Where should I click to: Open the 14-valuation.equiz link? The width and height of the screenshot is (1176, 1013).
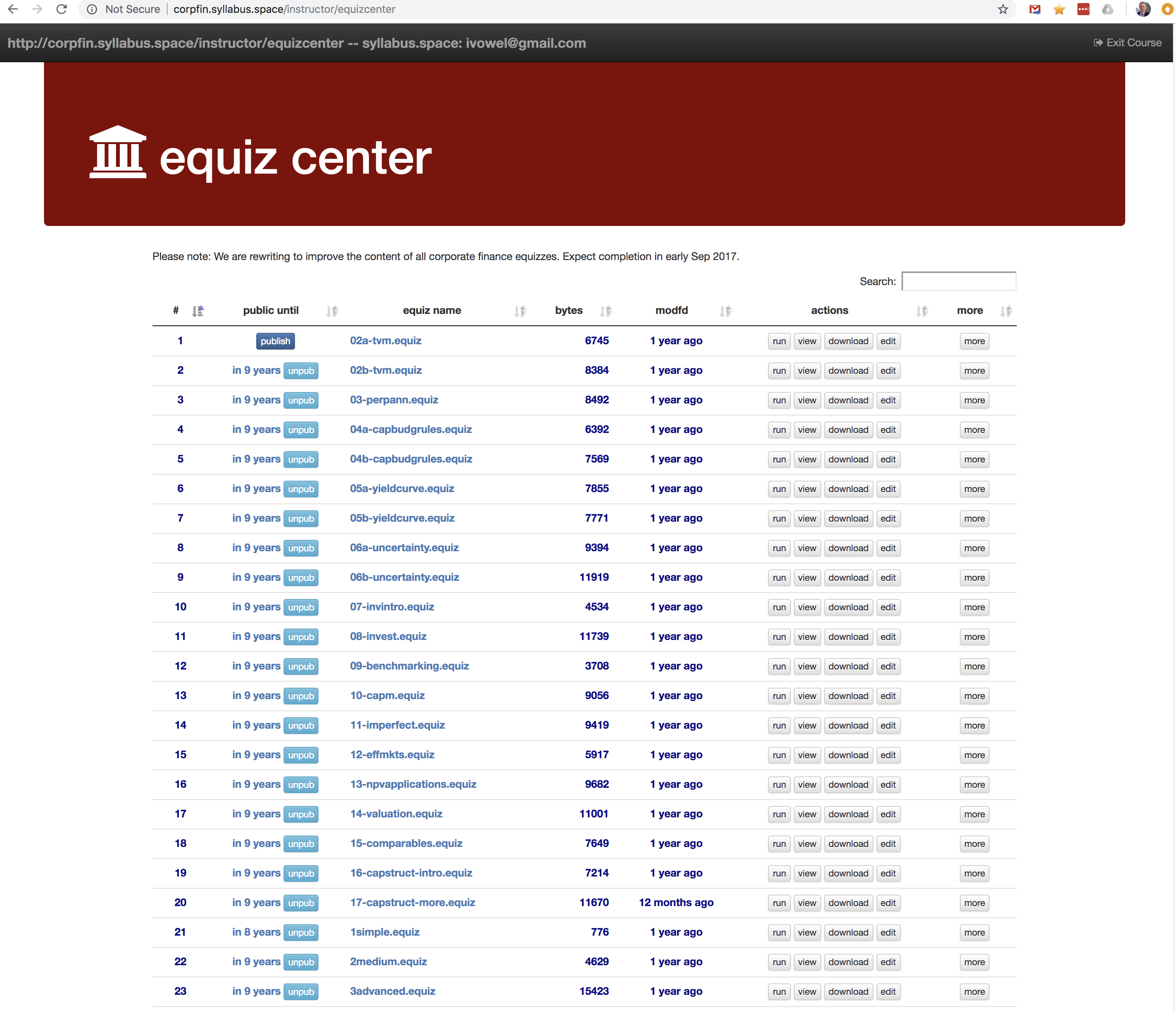[x=395, y=814]
